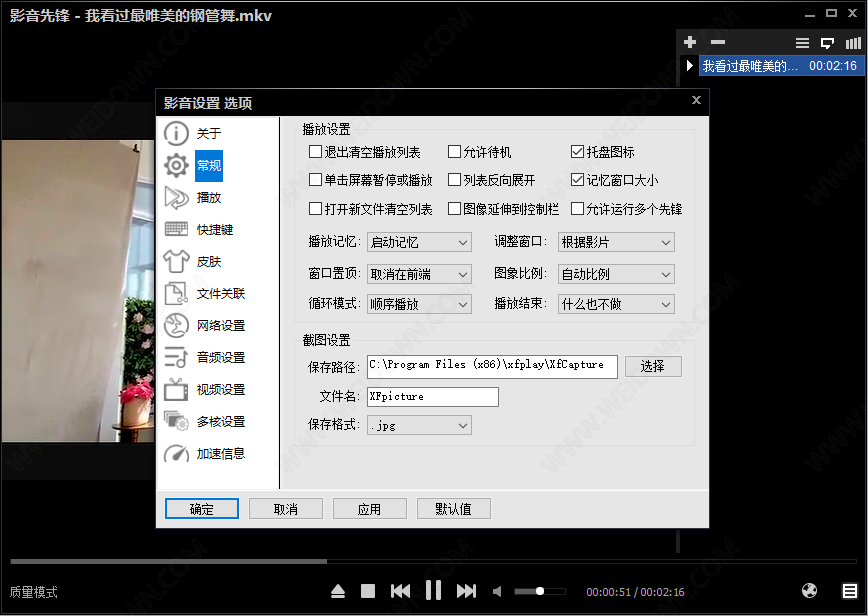Click 质里模式 text at bottom left
The height and width of the screenshot is (616, 868).
tap(34, 592)
